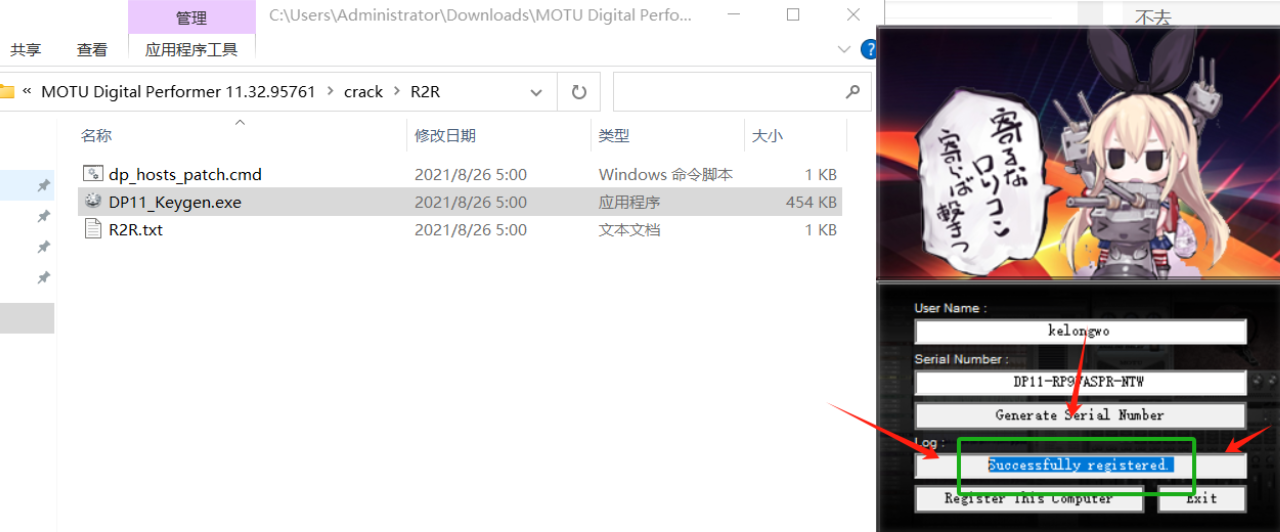Viewport: 1280px width, 532px height.
Task: Click the folder icon in address bar
Action: click(7, 92)
